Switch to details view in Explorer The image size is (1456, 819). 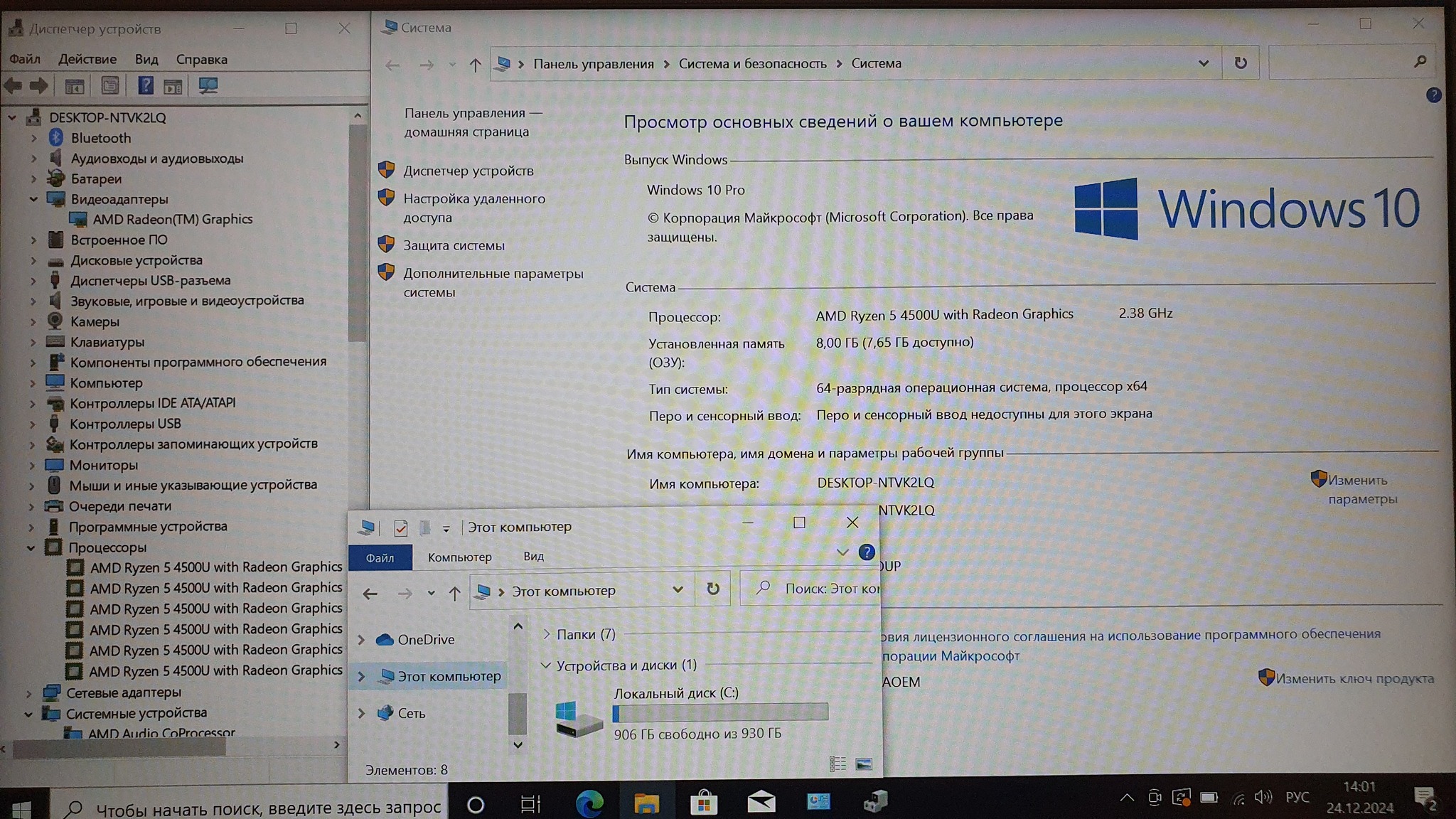pyautogui.click(x=837, y=764)
